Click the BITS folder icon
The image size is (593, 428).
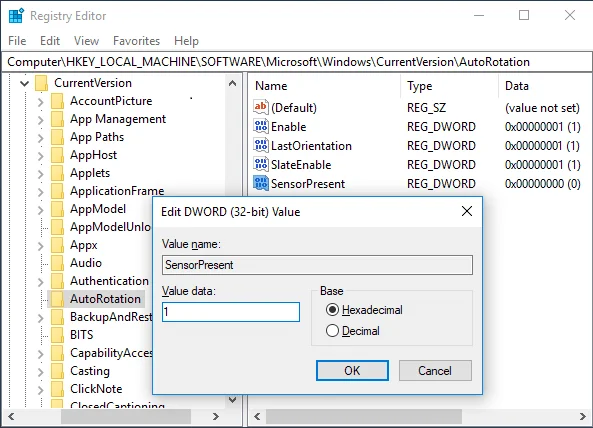[x=57, y=335]
